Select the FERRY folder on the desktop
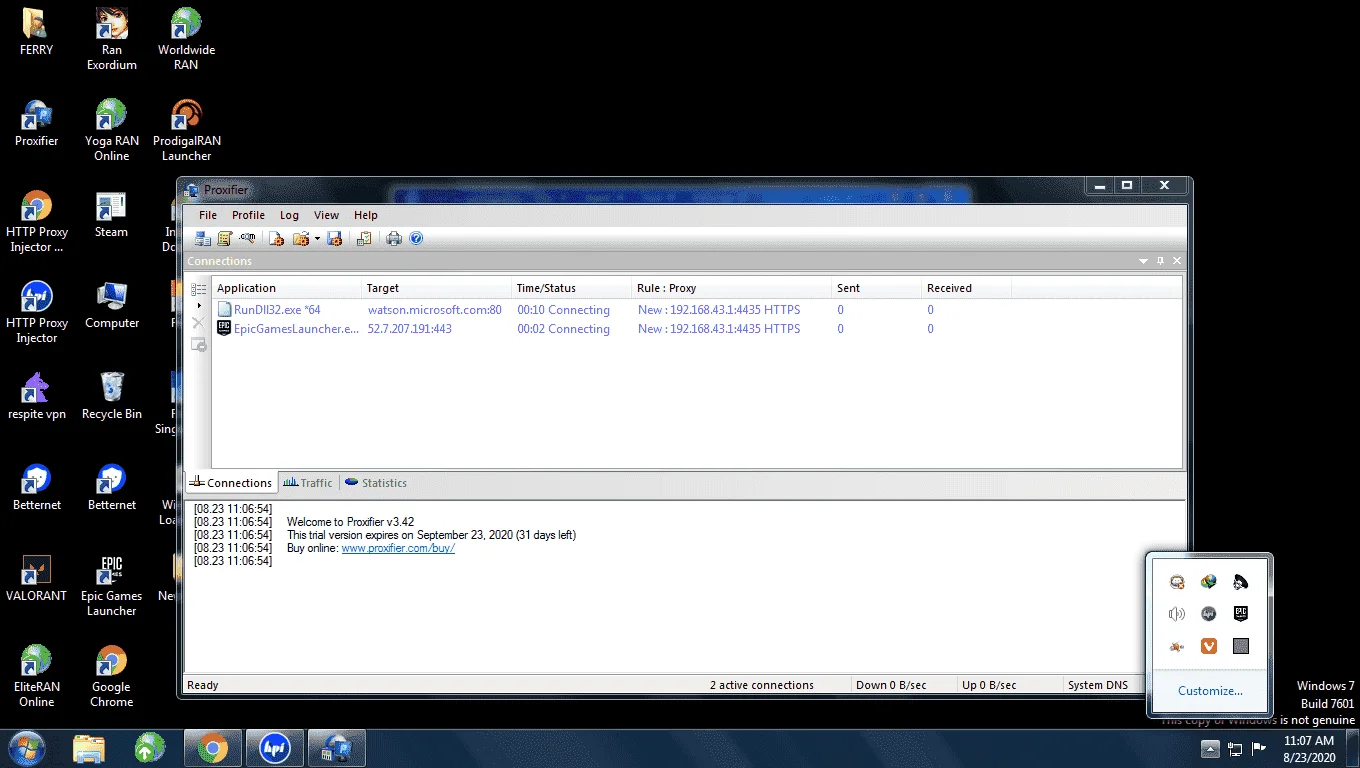 [x=37, y=32]
